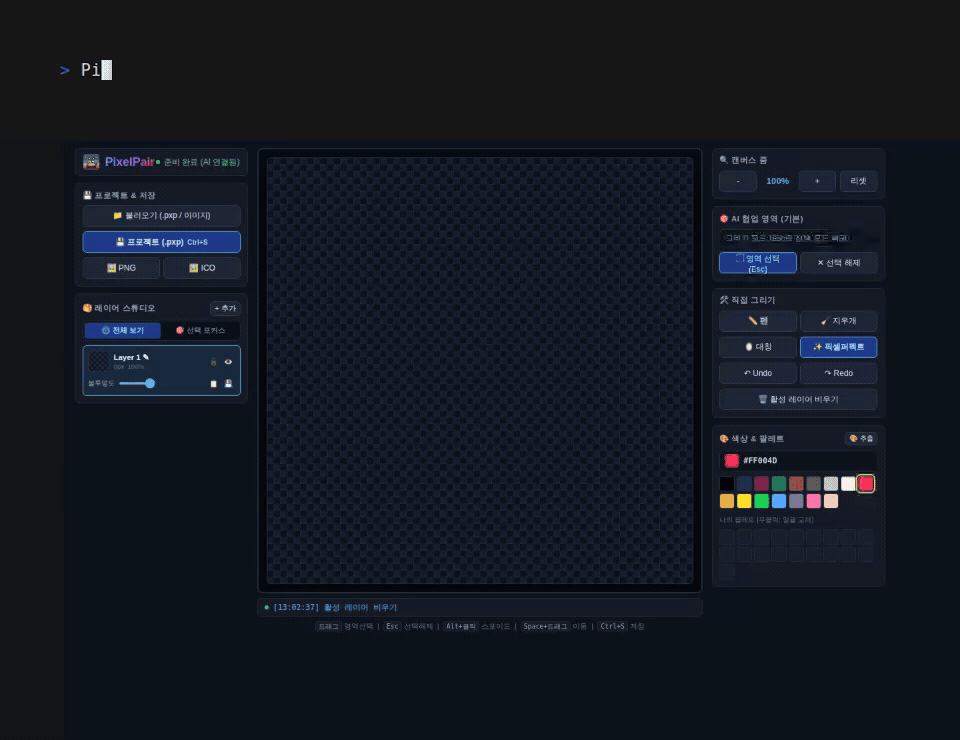
Task: Open the 불러오기 (.pxp / 이미지) load button
Action: [x=162, y=215]
